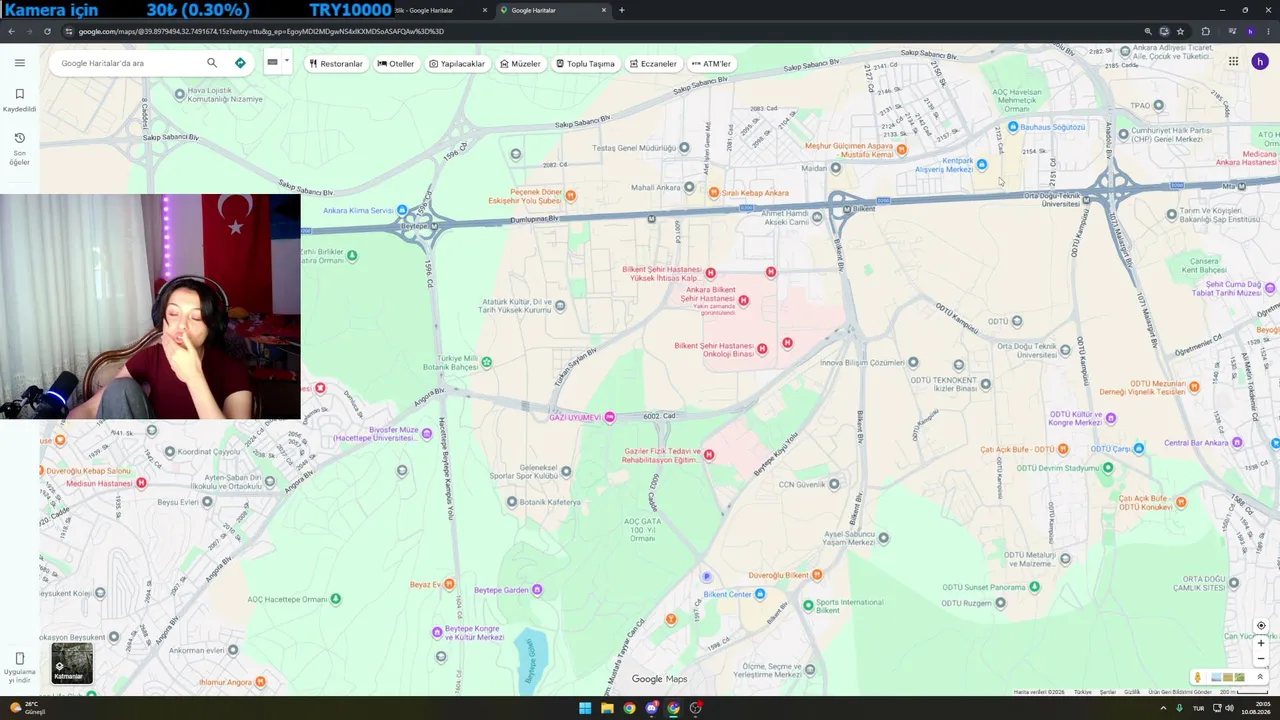This screenshot has width=1280, height=720.
Task: Click the Şartlar link in map footer
Action: click(x=1108, y=692)
